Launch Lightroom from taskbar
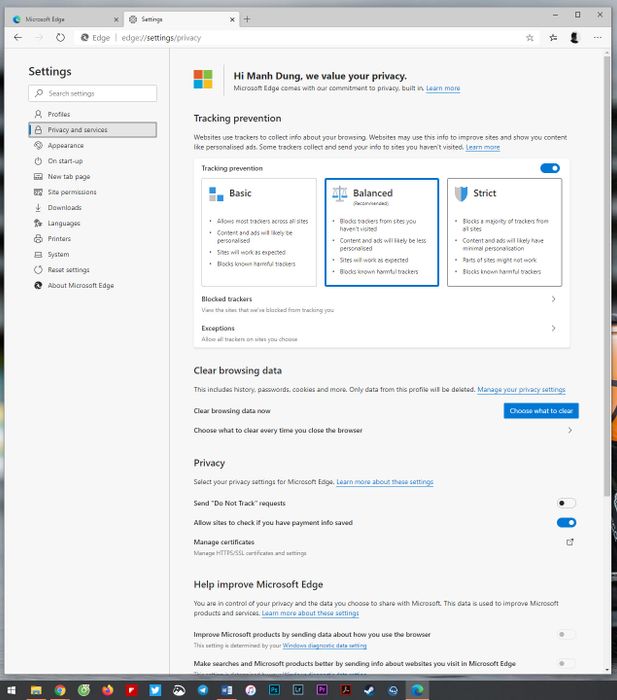The image size is (617, 700). pyautogui.click(x=298, y=691)
